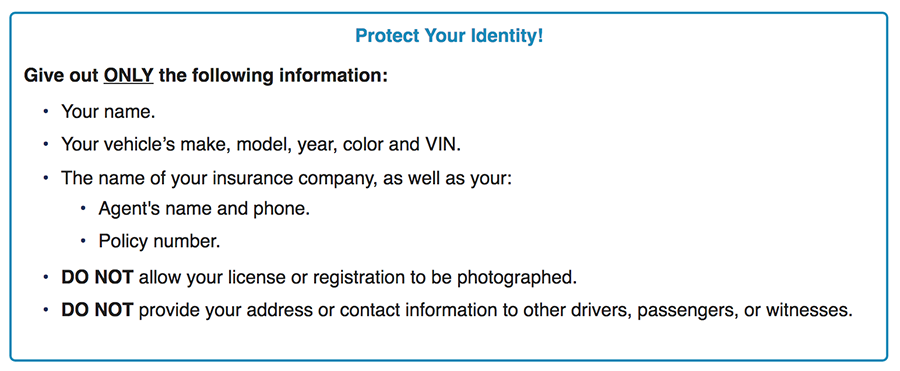
Task: Click the 'Protect Your Identity!' heading
Action: (x=449, y=36)
